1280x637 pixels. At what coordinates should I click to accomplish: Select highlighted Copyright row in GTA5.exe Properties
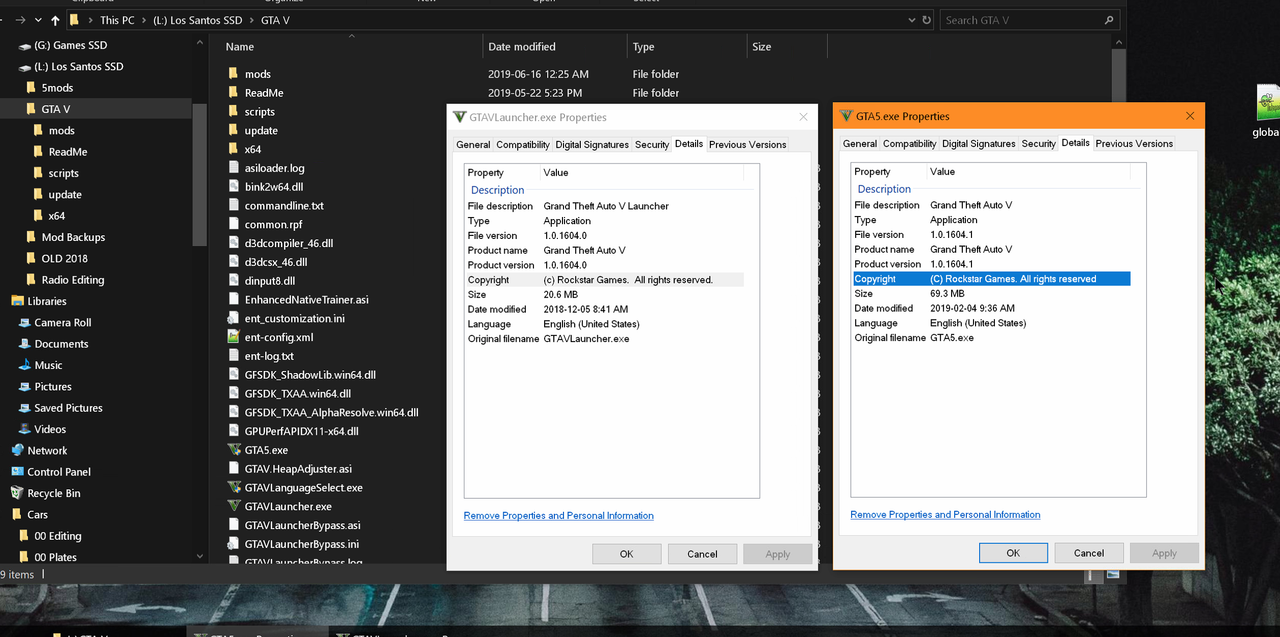point(991,279)
